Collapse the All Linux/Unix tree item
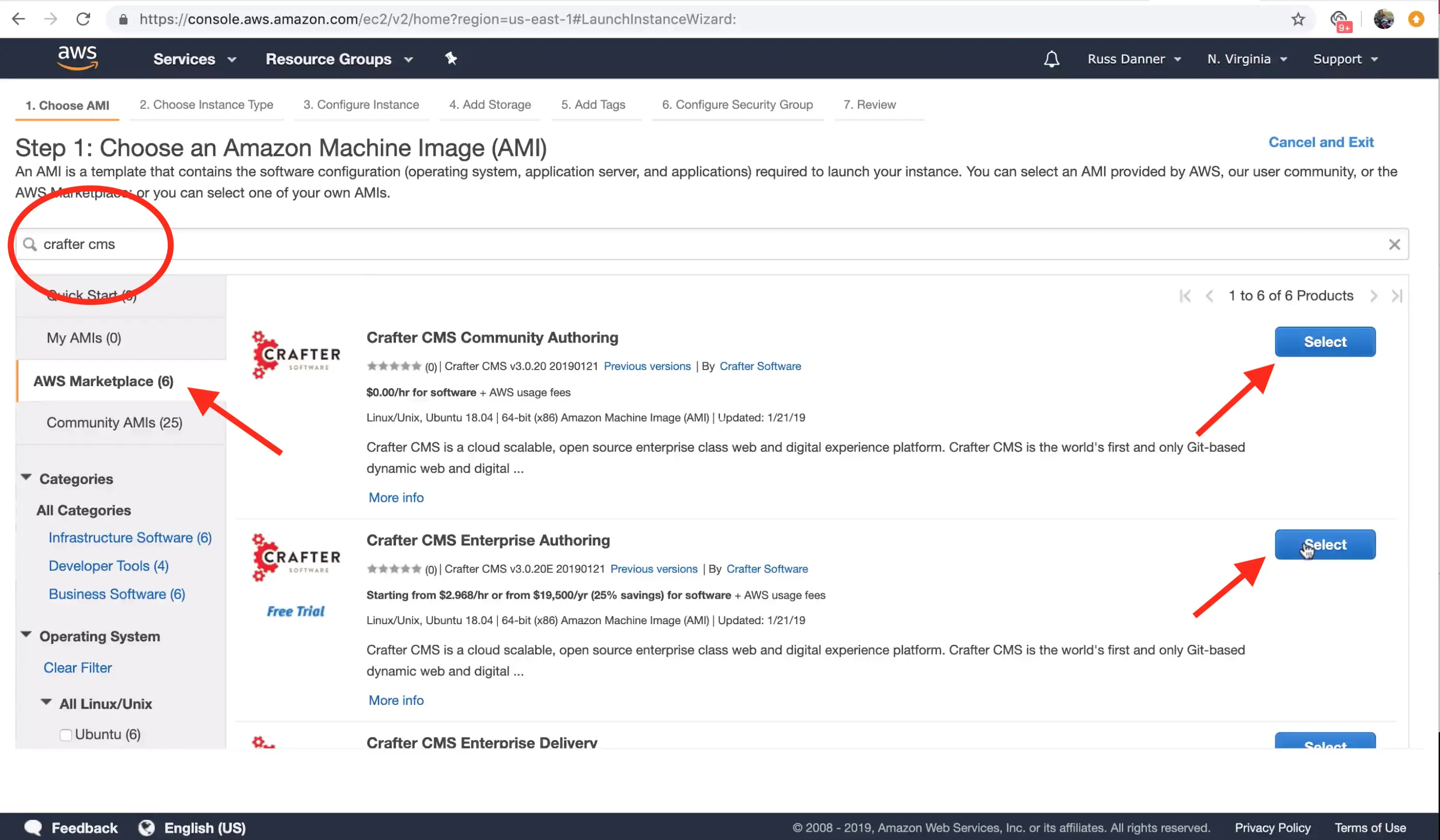 click(x=46, y=702)
